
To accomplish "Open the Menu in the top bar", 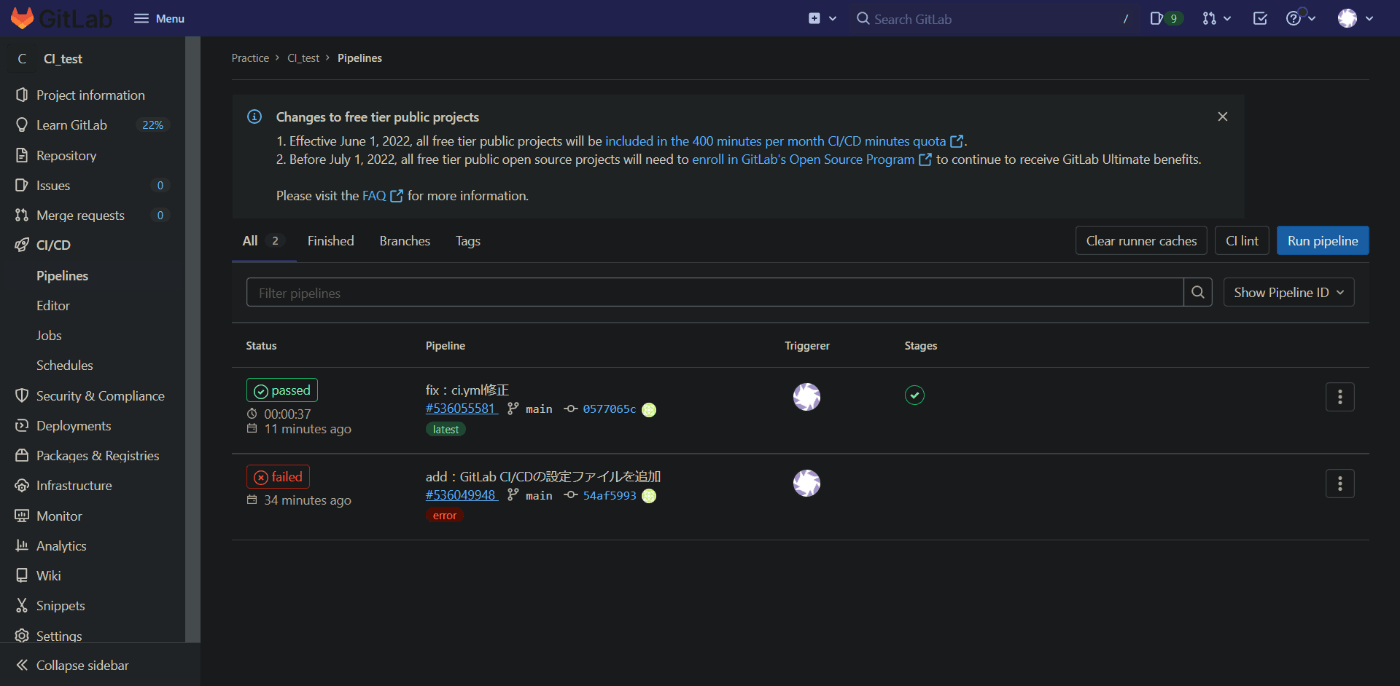I will coord(157,17).
